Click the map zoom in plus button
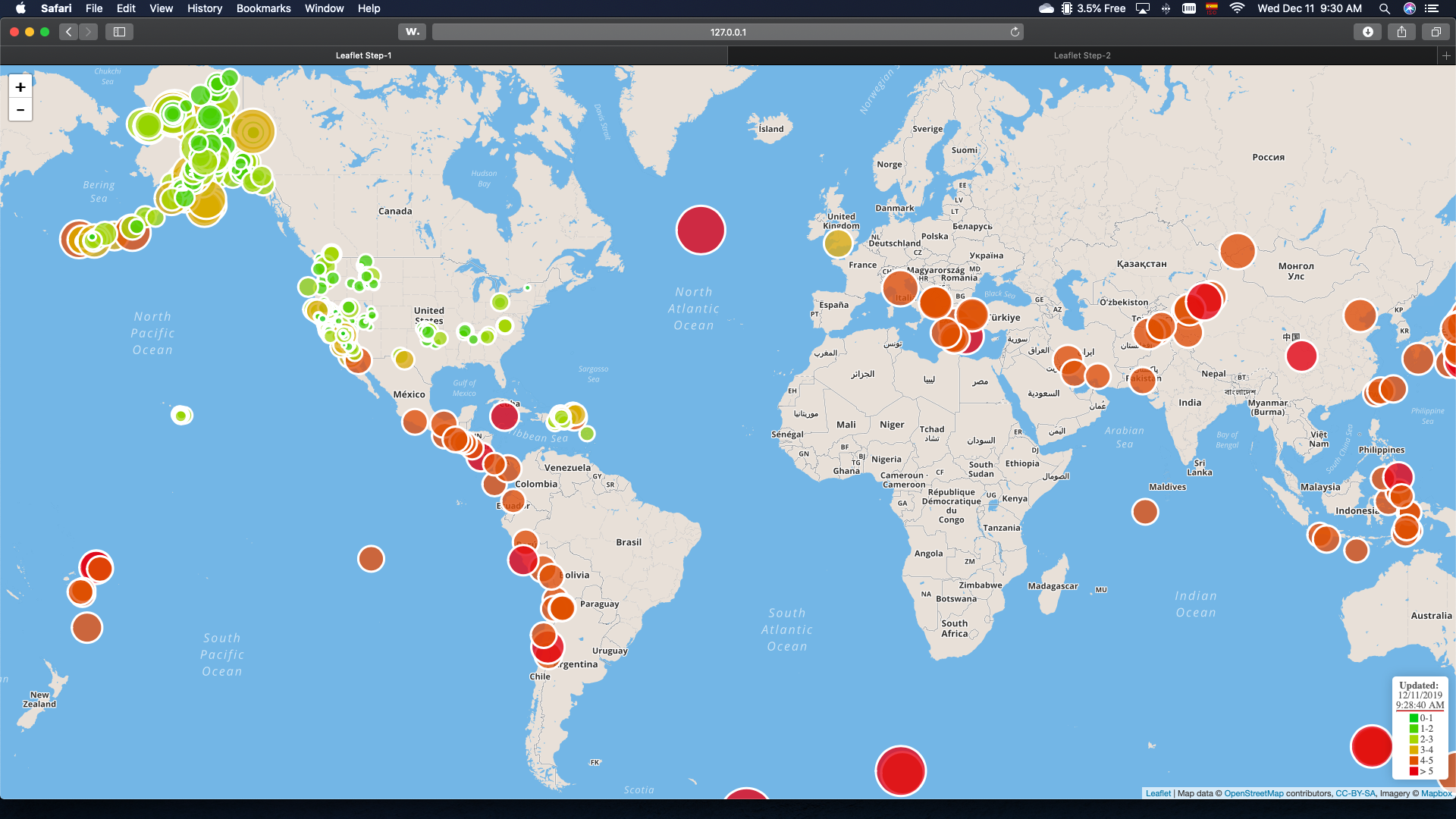Viewport: 1456px width, 819px height. [20, 87]
